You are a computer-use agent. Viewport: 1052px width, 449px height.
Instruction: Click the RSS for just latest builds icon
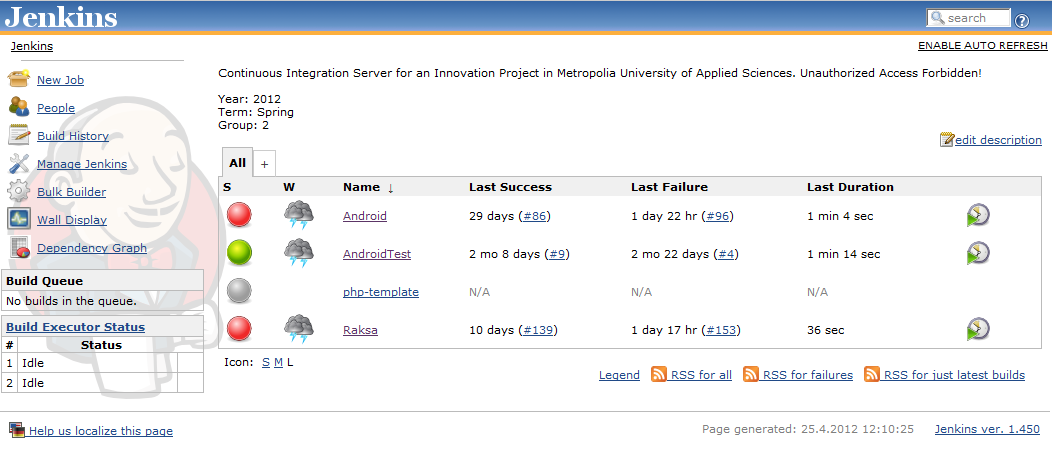(872, 374)
